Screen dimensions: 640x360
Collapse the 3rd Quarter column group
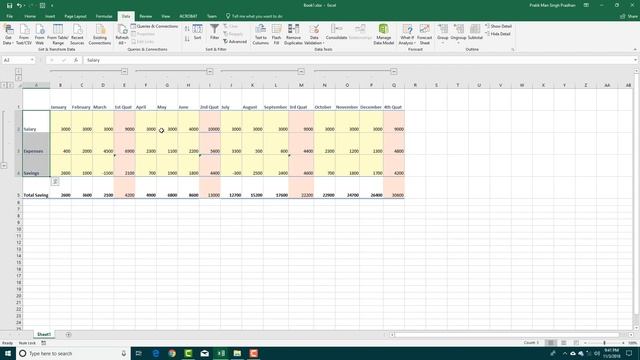coord(301,71)
